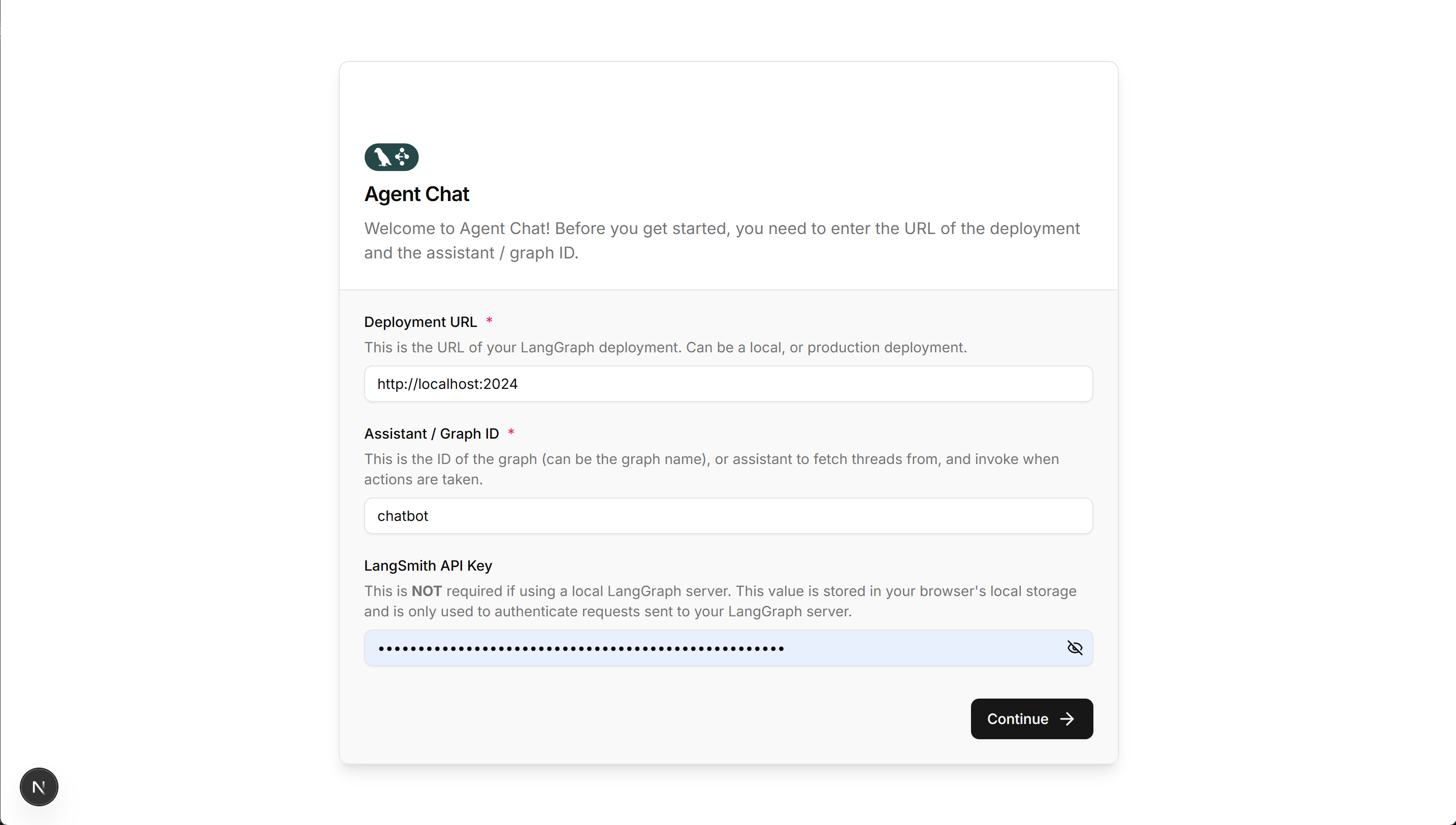Focus the LangSmith API Key field
This screenshot has height=825, width=1456.
click(728, 648)
